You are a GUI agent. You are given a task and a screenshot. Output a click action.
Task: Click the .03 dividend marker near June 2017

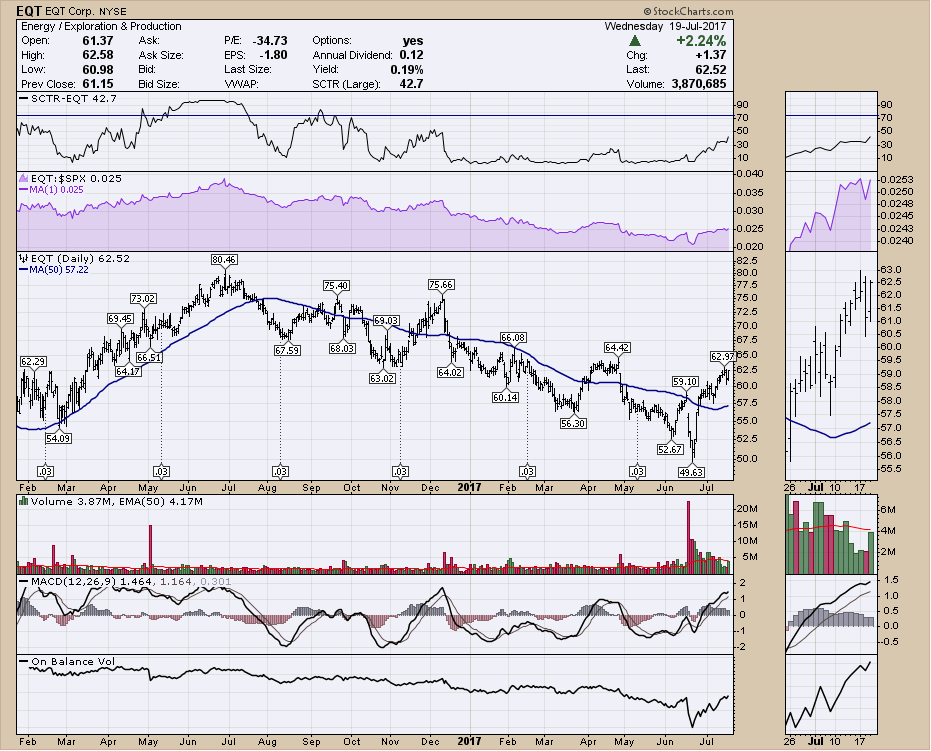637,471
